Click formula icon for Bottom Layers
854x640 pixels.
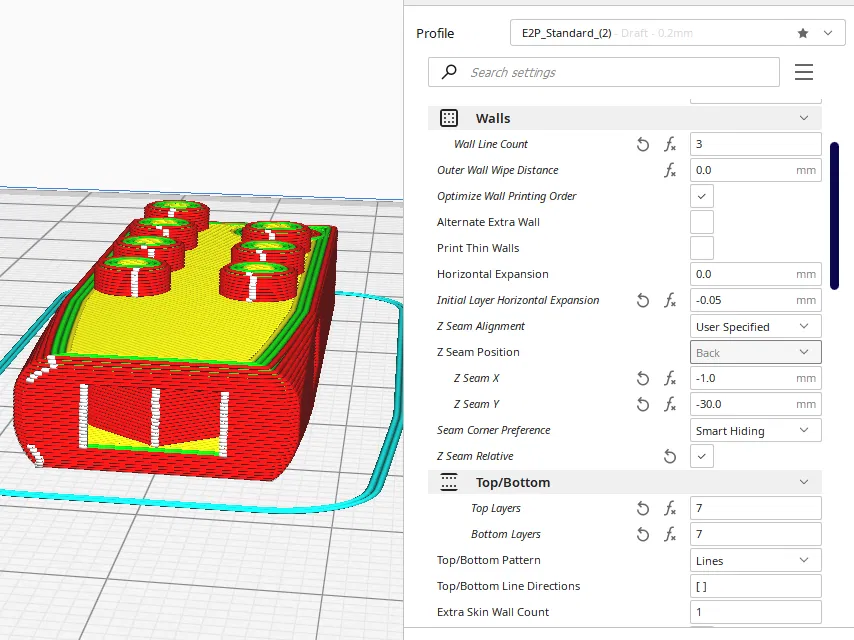pyautogui.click(x=670, y=534)
